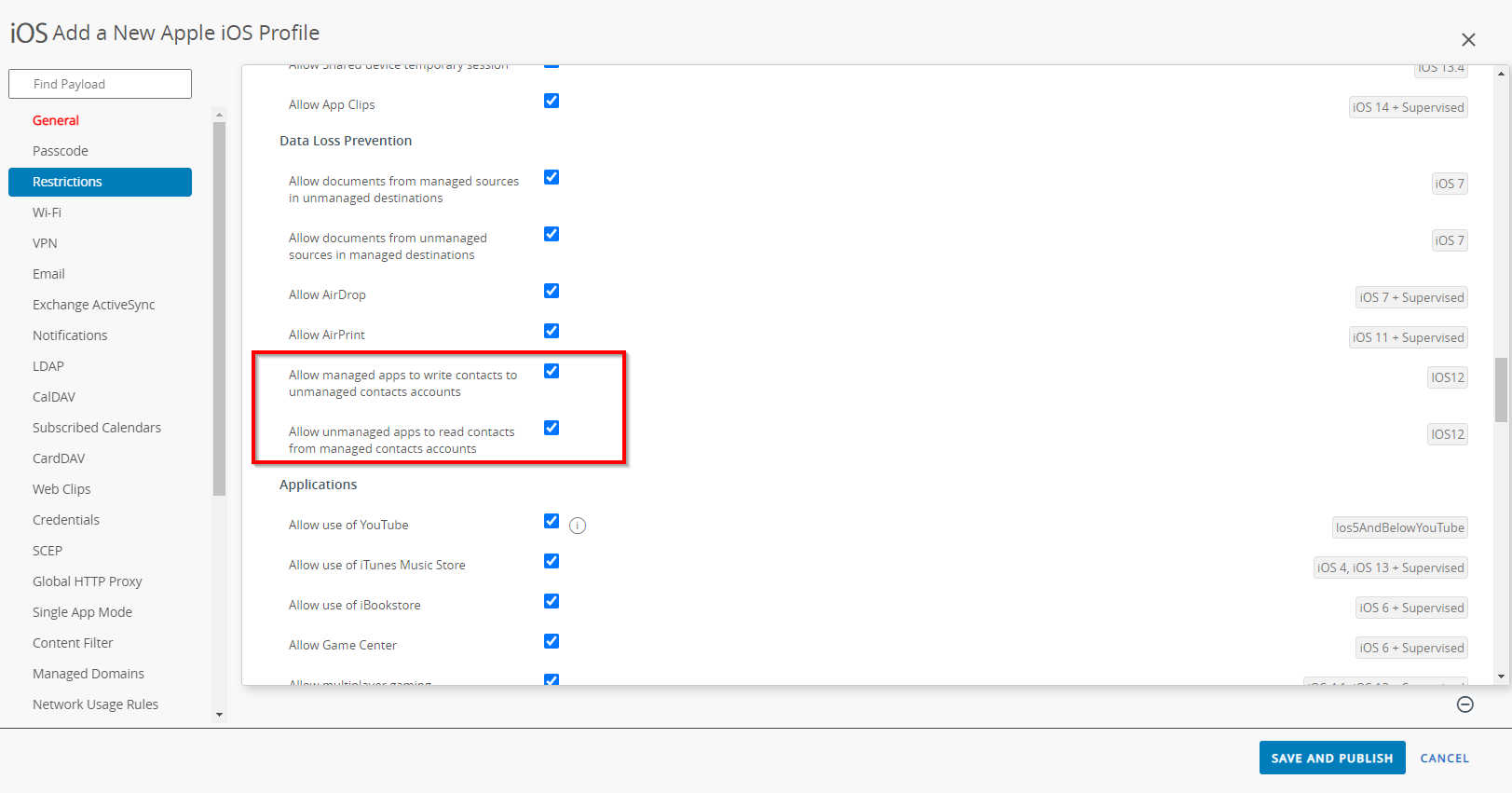Uncheck the Allow AirDrop checkbox

[552, 292]
